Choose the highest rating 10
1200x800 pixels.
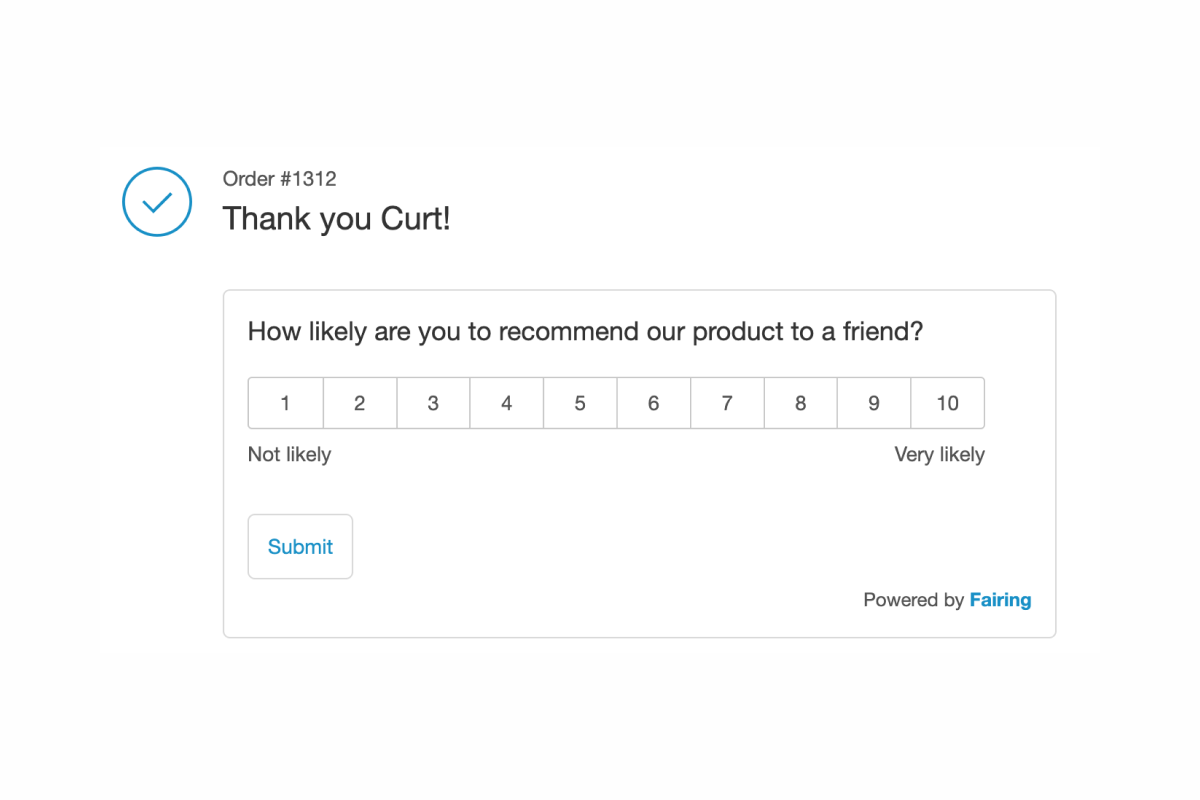point(947,403)
